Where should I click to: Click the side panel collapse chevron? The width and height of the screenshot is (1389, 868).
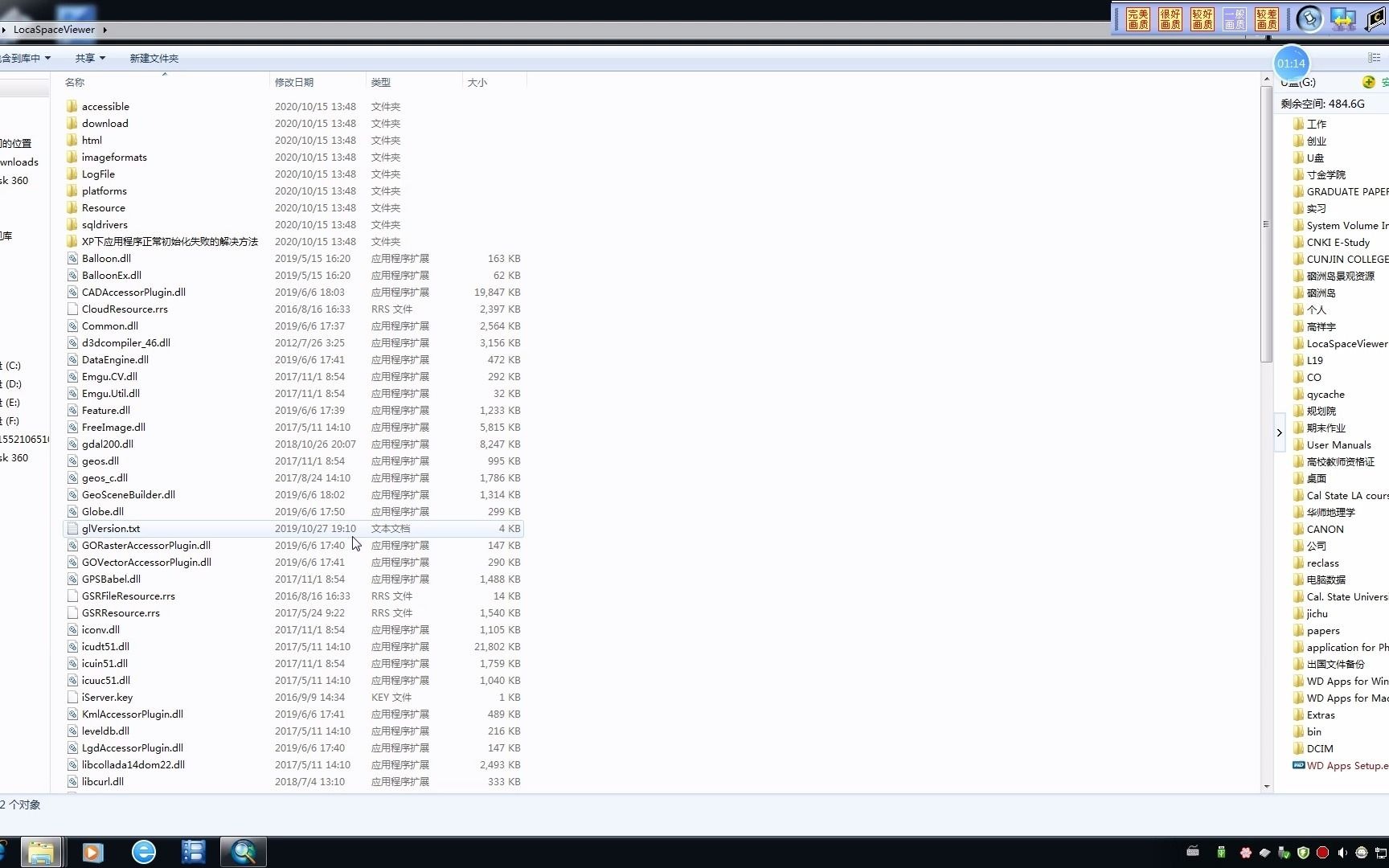[x=1279, y=432]
